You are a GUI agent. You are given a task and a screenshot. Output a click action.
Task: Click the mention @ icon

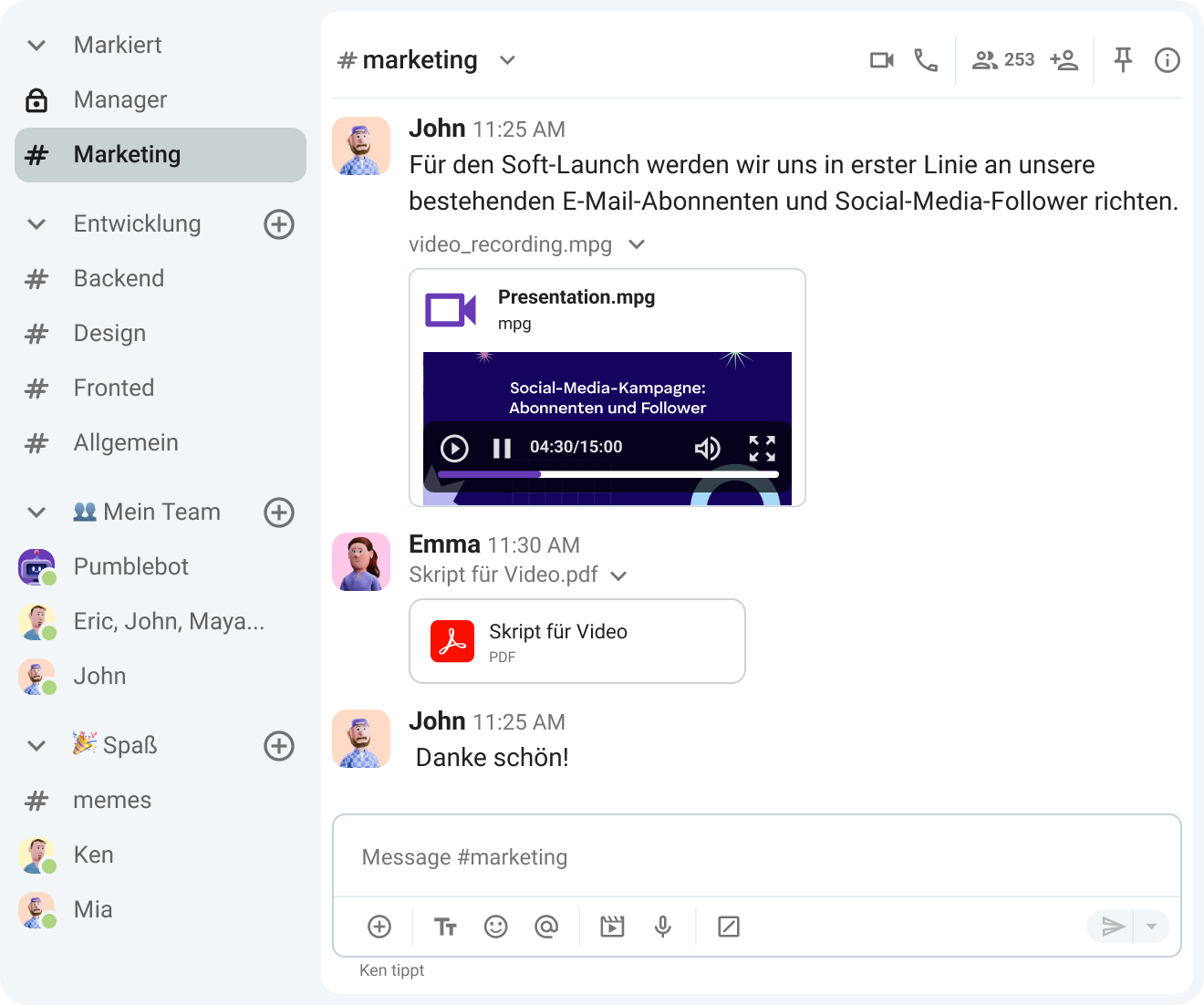545,927
